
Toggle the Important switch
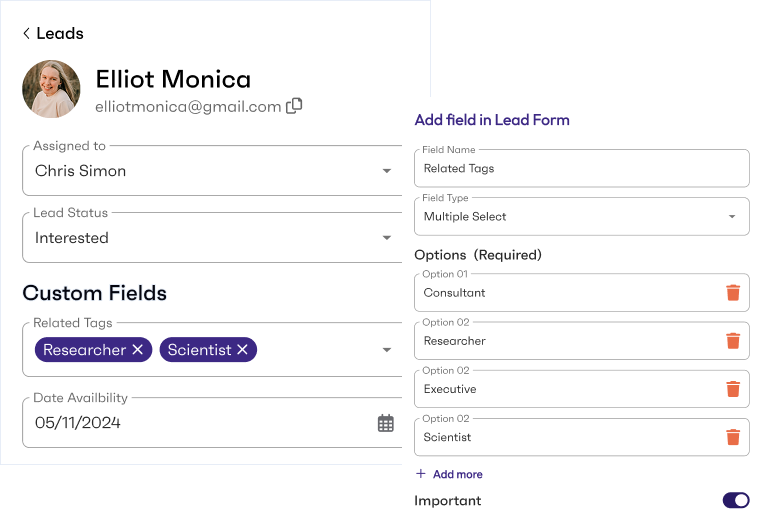[x=735, y=500]
